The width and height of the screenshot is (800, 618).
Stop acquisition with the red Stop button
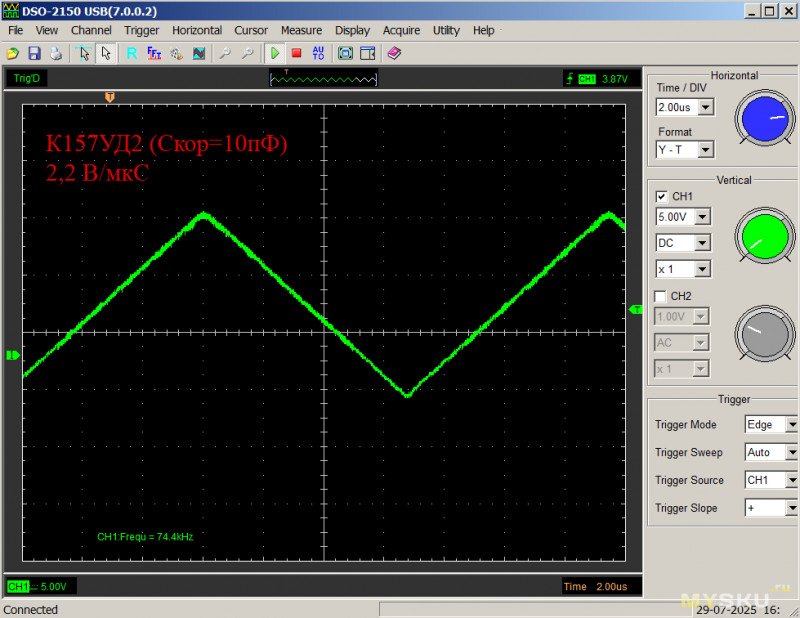click(x=296, y=53)
